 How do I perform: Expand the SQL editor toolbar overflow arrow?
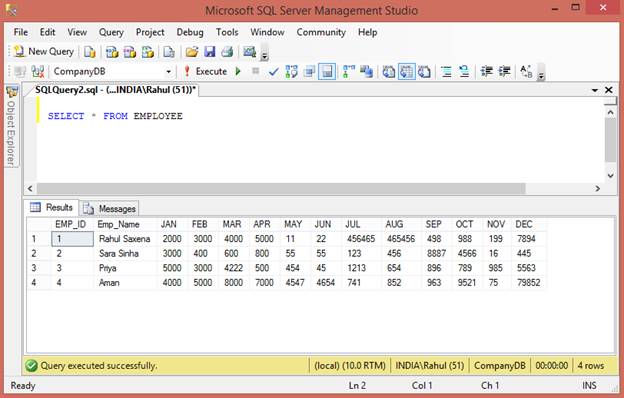pos(540,74)
